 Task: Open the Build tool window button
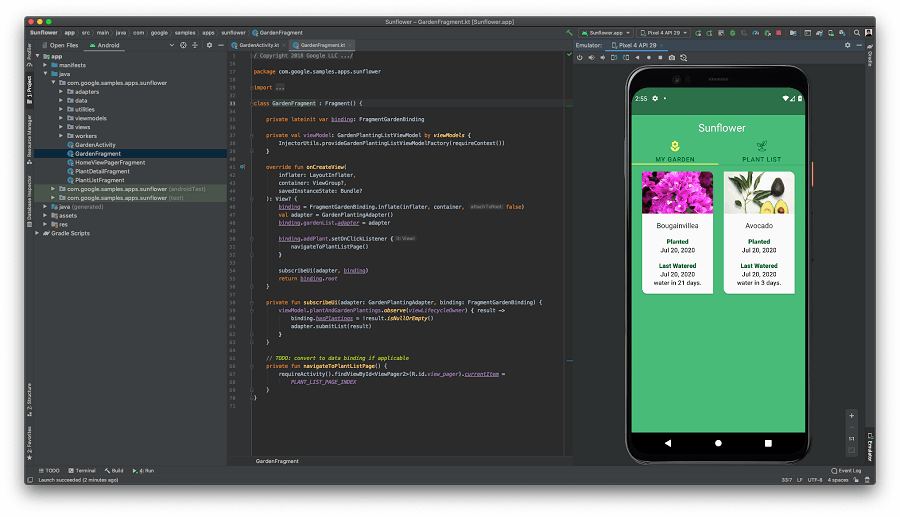[x=114, y=471]
